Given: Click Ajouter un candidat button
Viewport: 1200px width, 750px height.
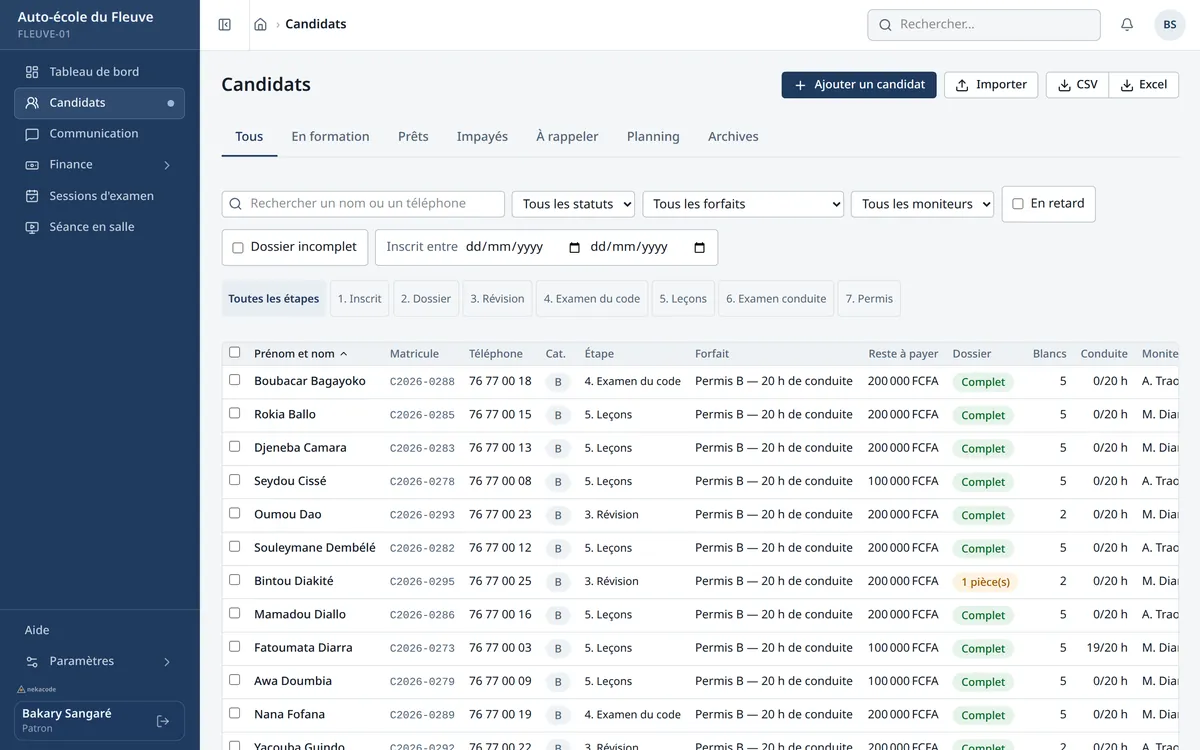Looking at the screenshot, I should click(x=859, y=85).
